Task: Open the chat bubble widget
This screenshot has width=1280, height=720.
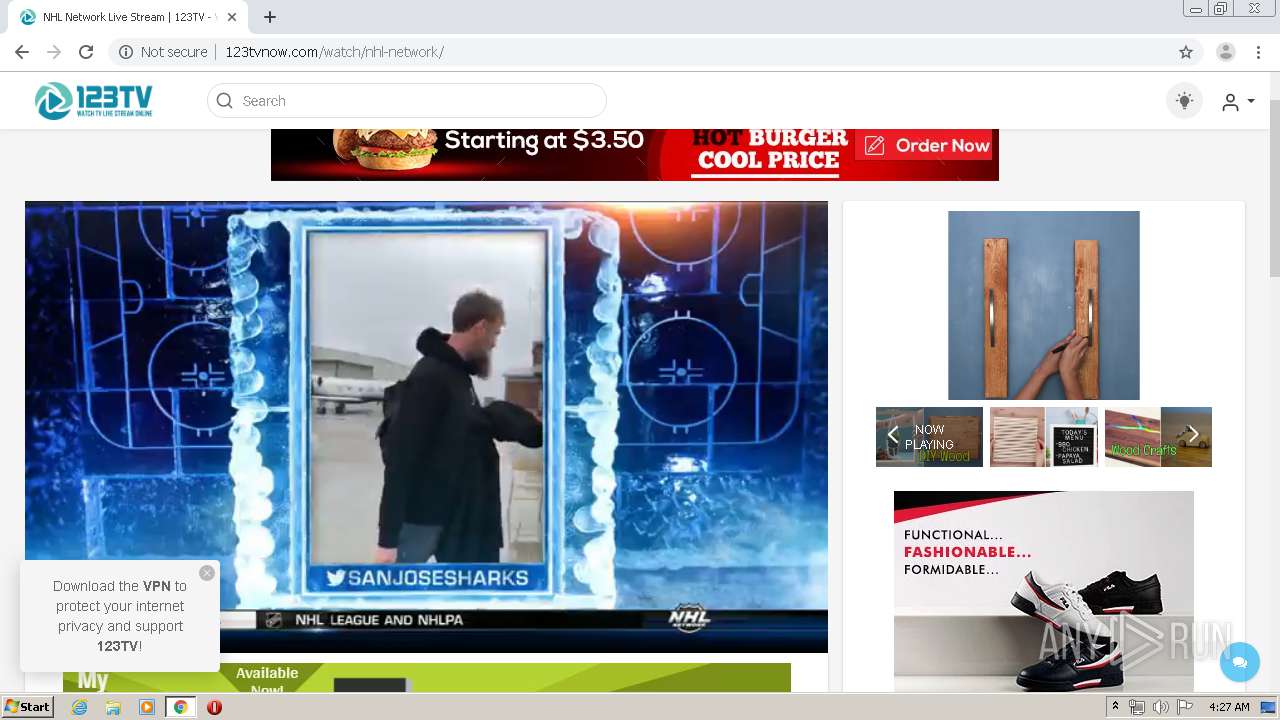Action: point(1240,662)
